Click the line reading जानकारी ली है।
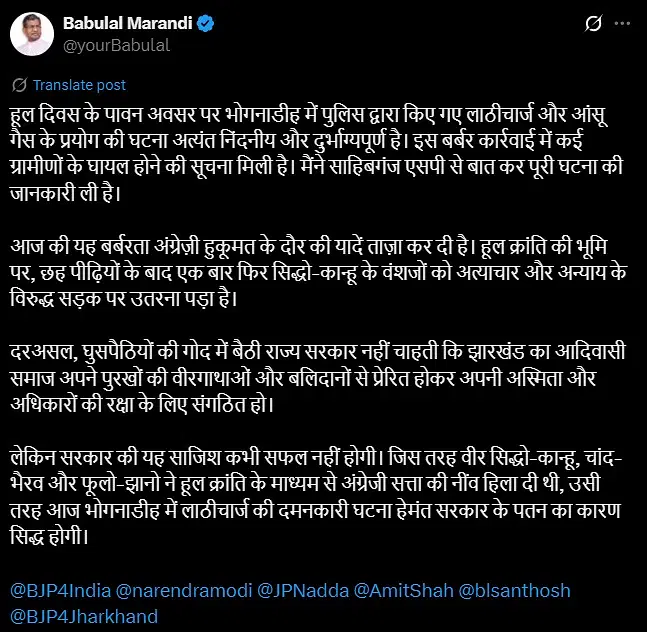This screenshot has width=647, height=632. [x=65, y=193]
